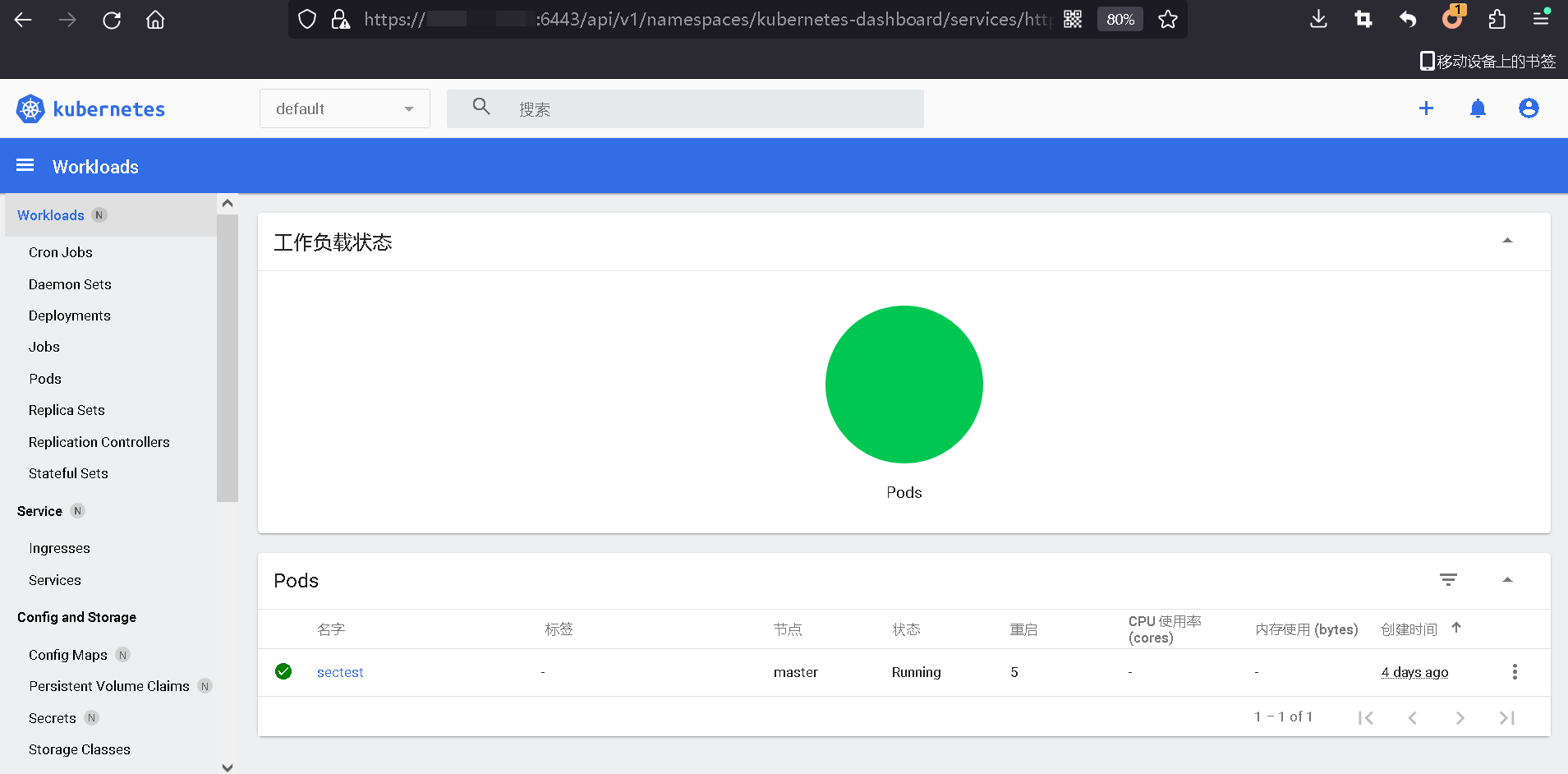Collapse the Pods list card
Image resolution: width=1568 pixels, height=774 pixels.
(x=1507, y=580)
